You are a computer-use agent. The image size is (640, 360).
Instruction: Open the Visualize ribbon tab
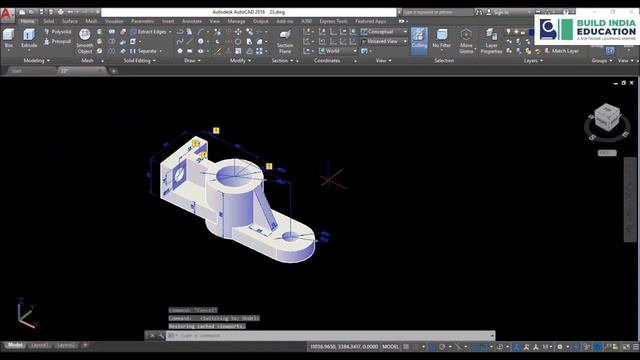pos(114,21)
